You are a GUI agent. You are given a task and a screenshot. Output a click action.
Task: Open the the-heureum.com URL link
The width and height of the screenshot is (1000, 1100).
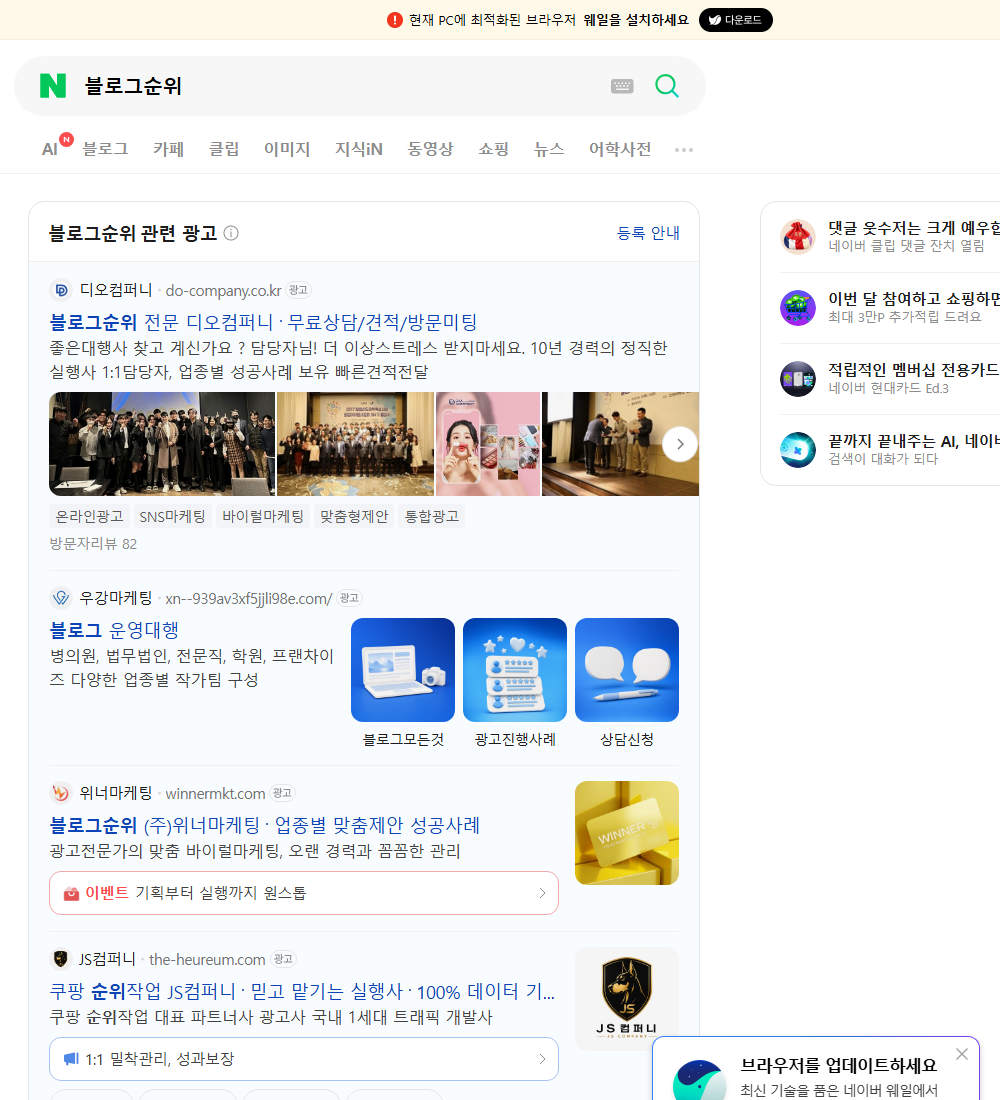(207, 959)
